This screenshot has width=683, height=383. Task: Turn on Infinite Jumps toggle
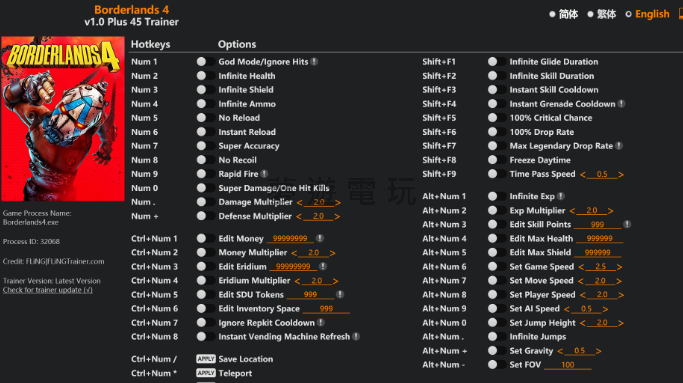(x=497, y=336)
